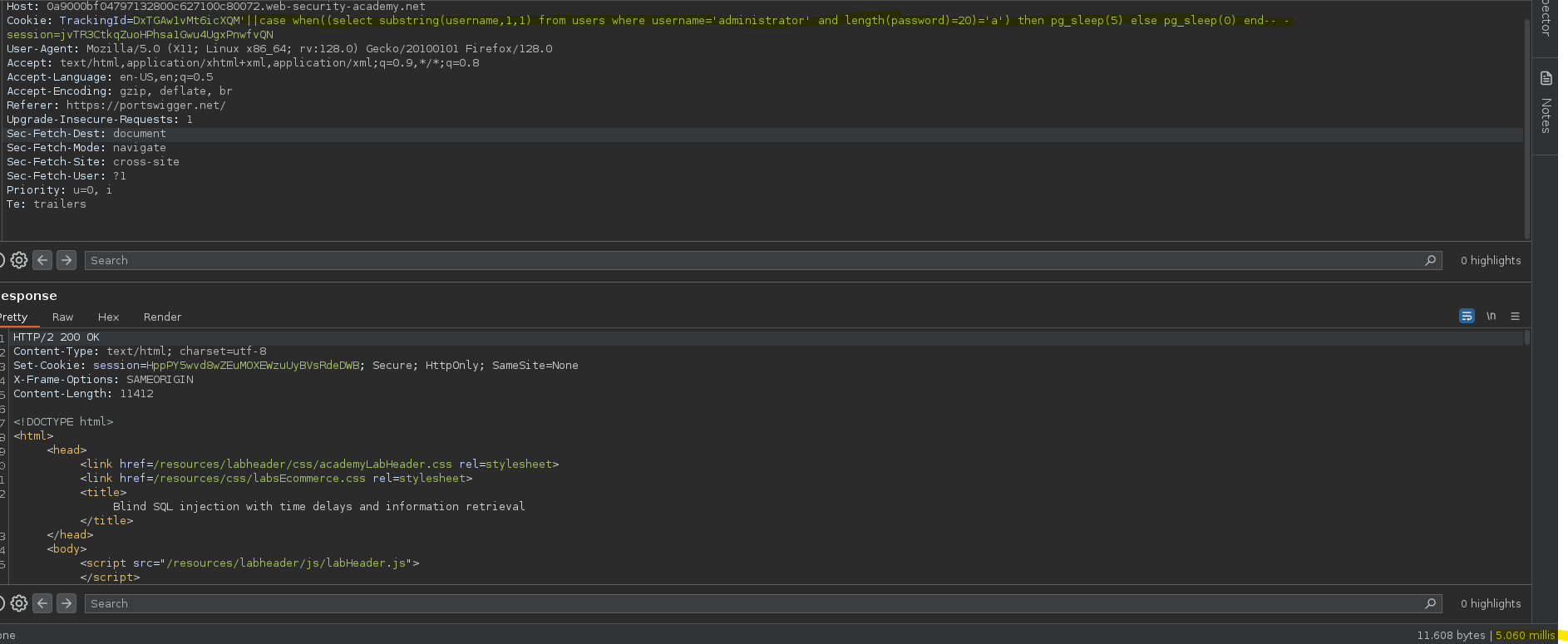
Task: Click the HTTP/2 200 OK status line
Action: [x=57, y=337]
